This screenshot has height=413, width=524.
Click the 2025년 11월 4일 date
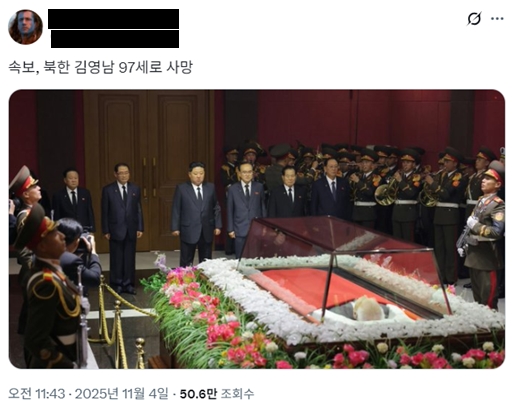pos(122,394)
